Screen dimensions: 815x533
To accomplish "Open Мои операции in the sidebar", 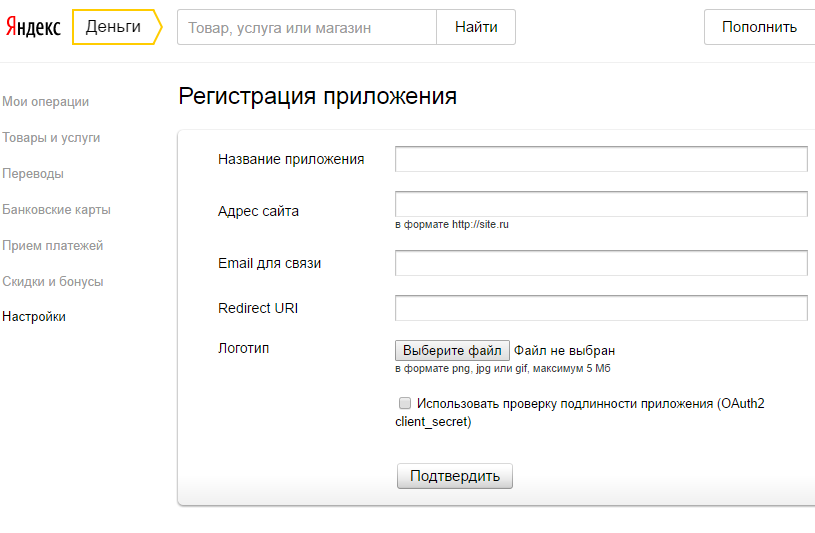I will [46, 102].
